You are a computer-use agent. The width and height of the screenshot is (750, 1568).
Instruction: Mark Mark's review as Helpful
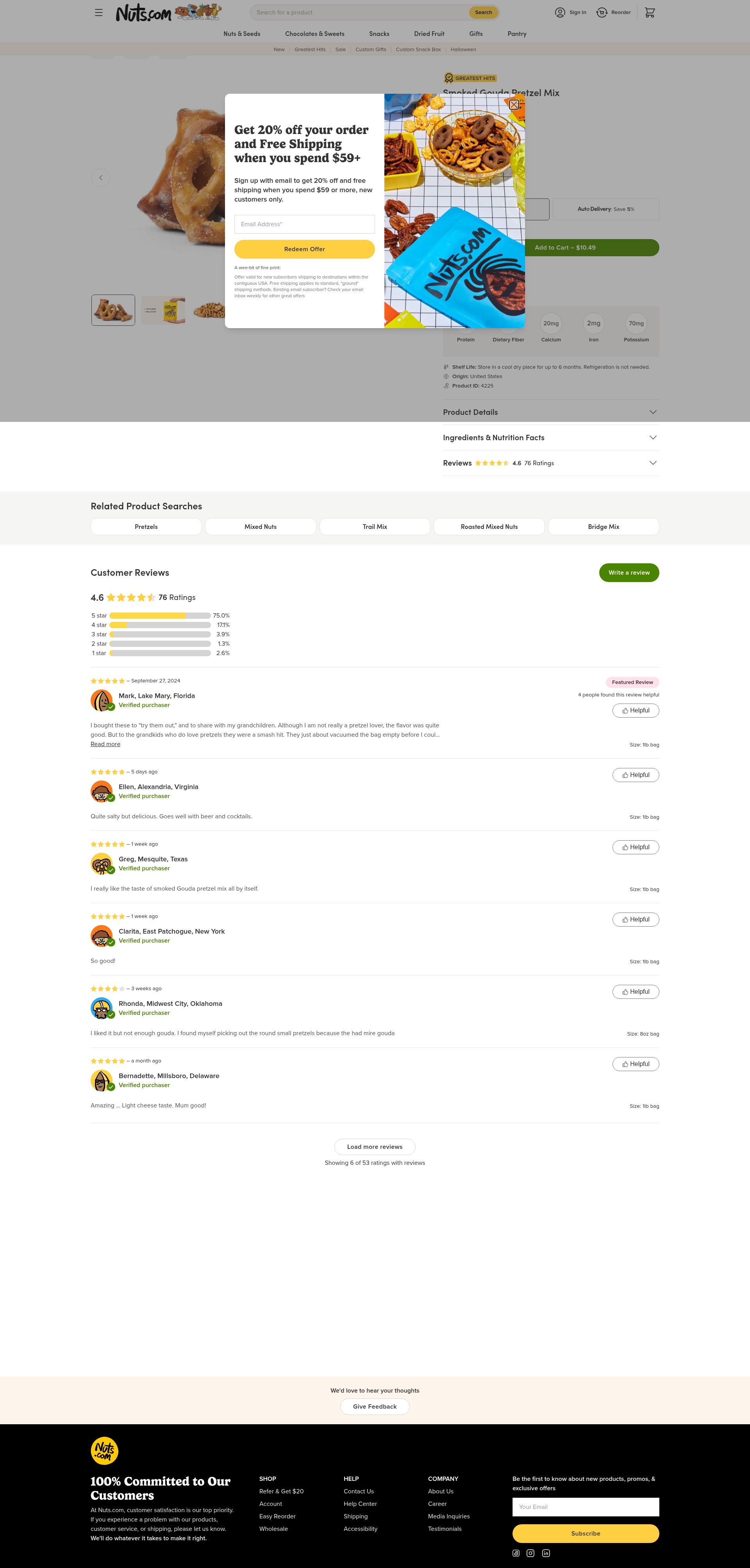(636, 710)
